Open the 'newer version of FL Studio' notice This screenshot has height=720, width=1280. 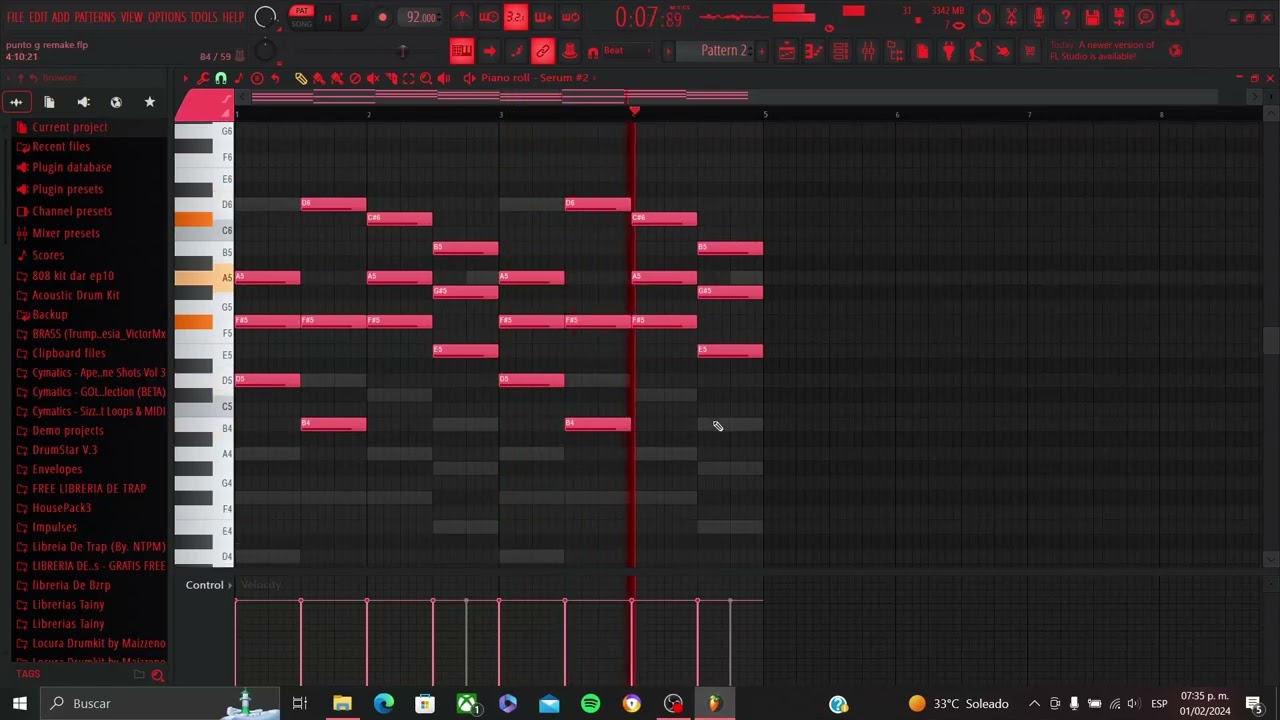pos(1103,50)
